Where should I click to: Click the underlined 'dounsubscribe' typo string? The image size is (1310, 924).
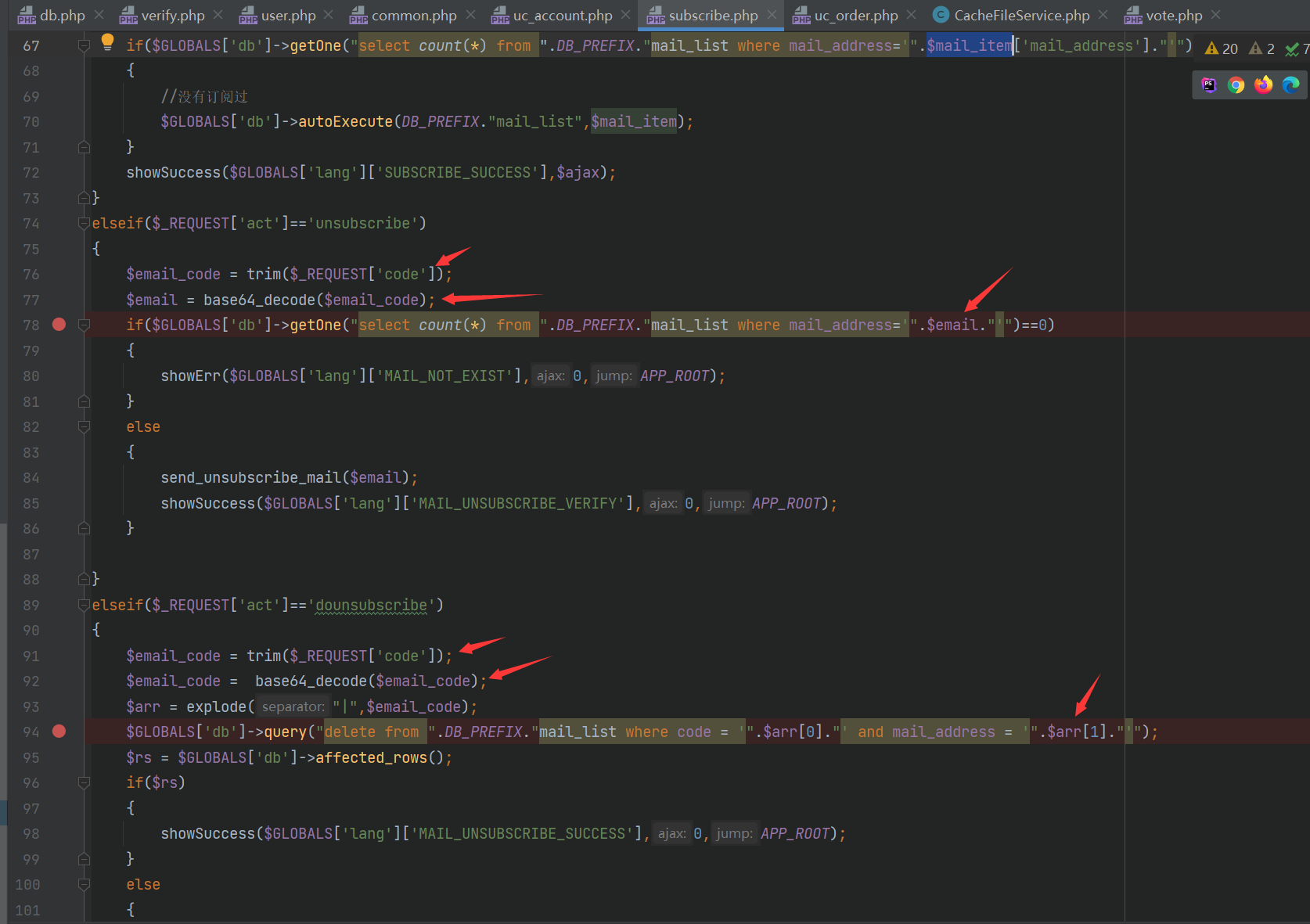pyautogui.click(x=371, y=606)
